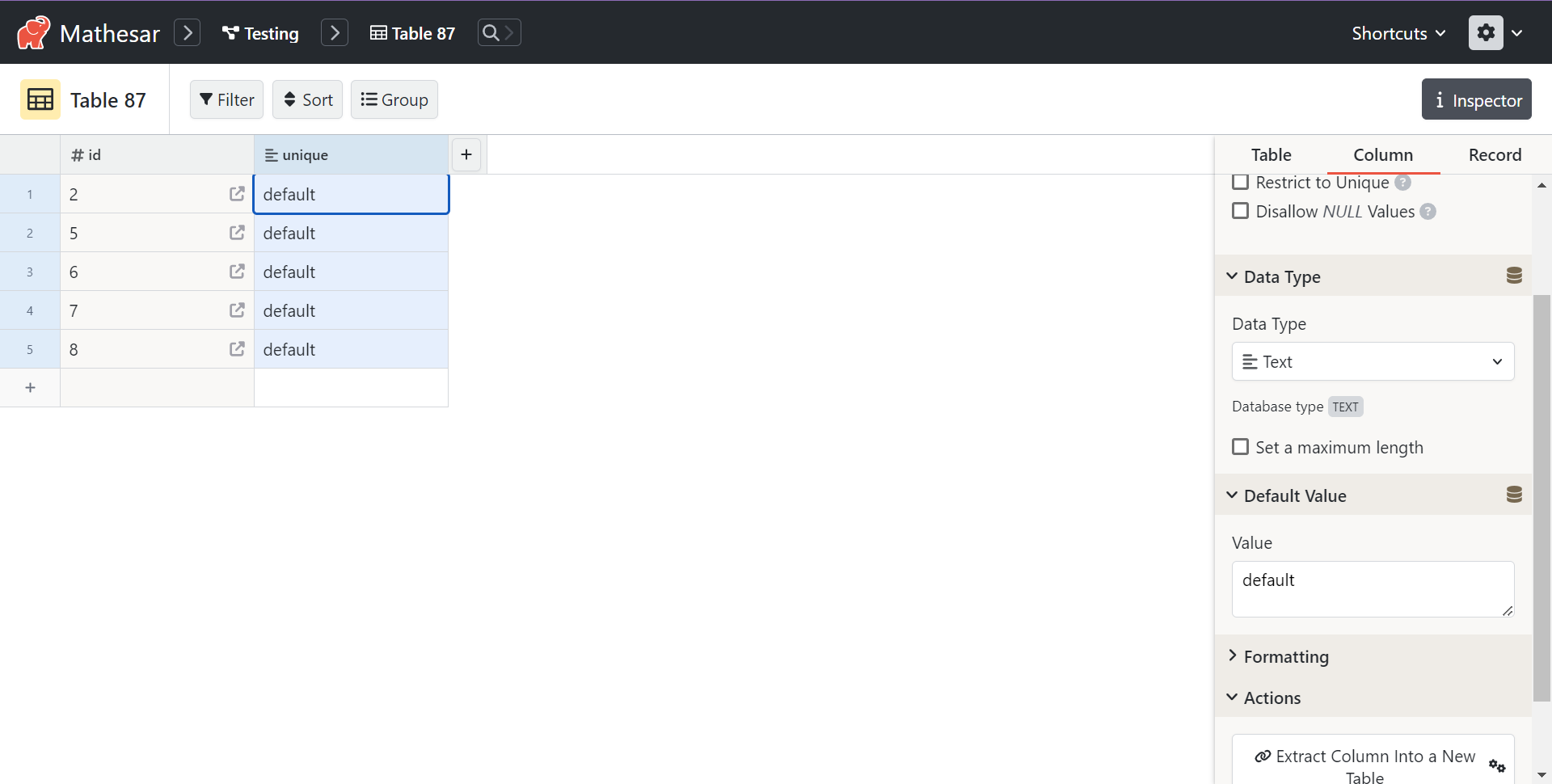Click the database icon beside Default Value
This screenshot has height=784, width=1552.
tap(1514, 495)
